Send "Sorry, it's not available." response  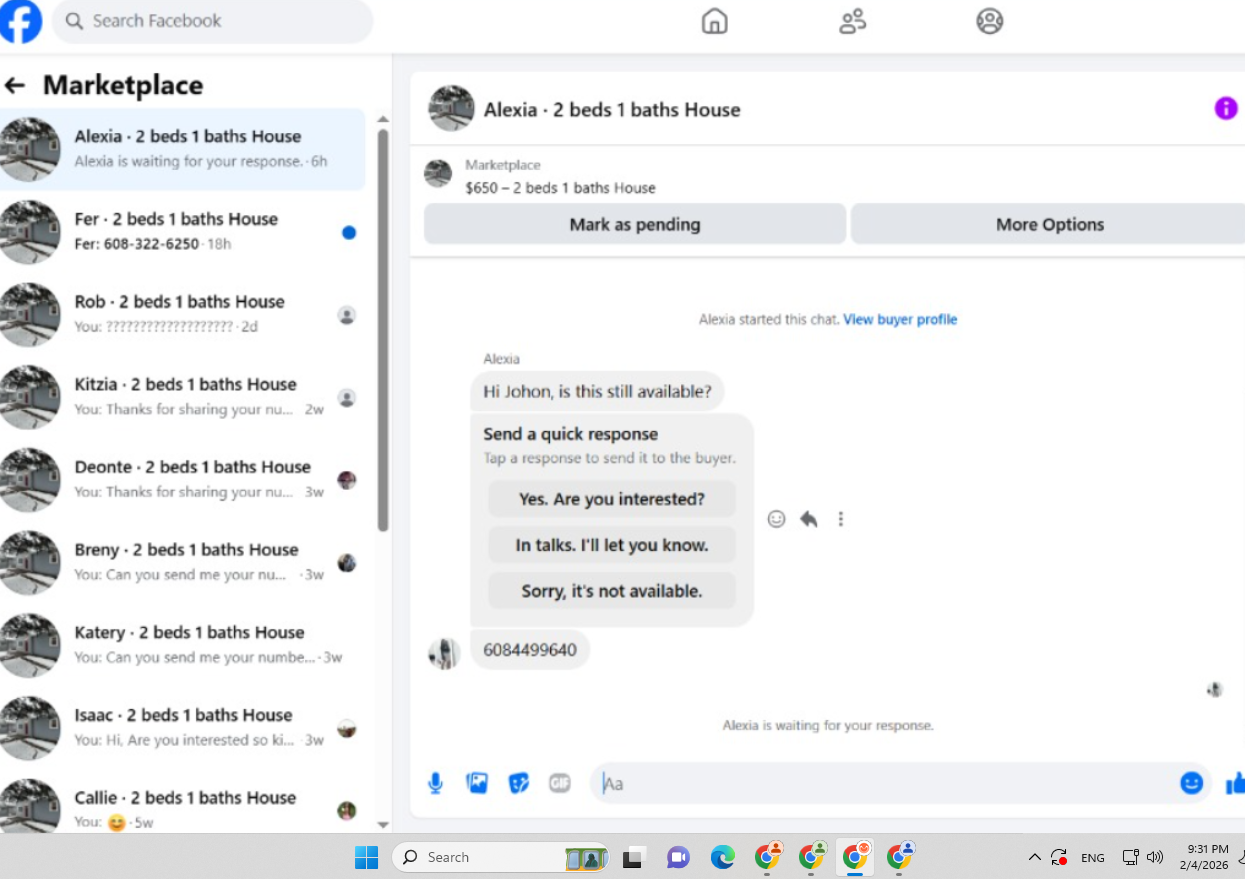coord(612,591)
